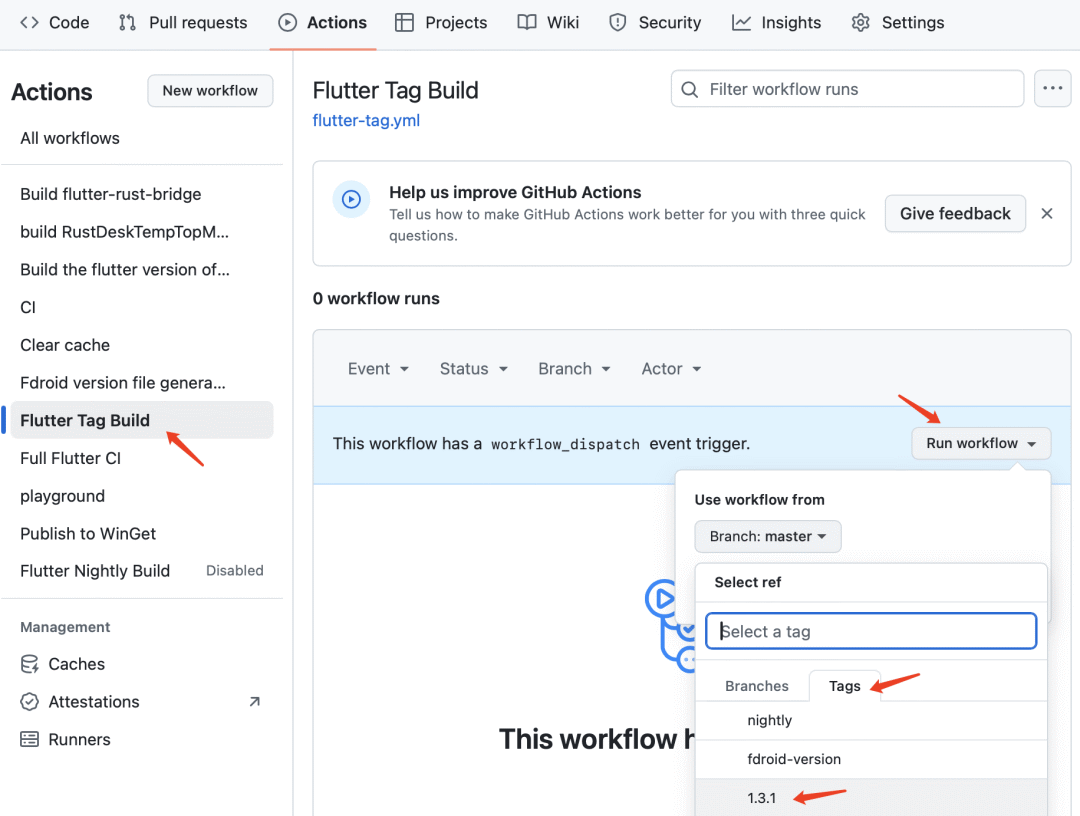The width and height of the screenshot is (1080, 816).
Task: Open the Branch: master selector
Action: click(x=768, y=536)
